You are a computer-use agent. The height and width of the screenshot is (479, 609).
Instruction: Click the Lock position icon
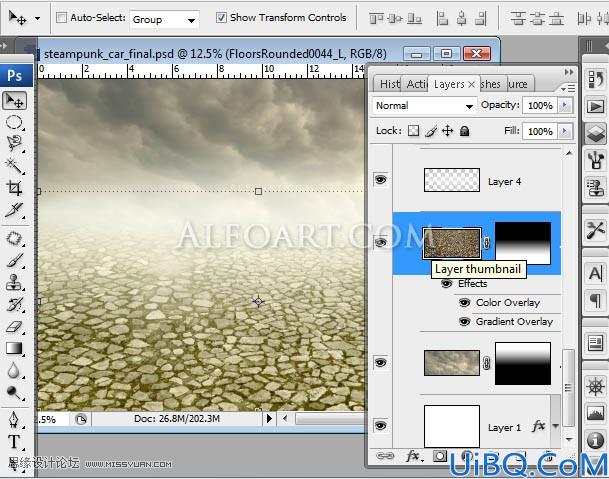click(x=447, y=131)
